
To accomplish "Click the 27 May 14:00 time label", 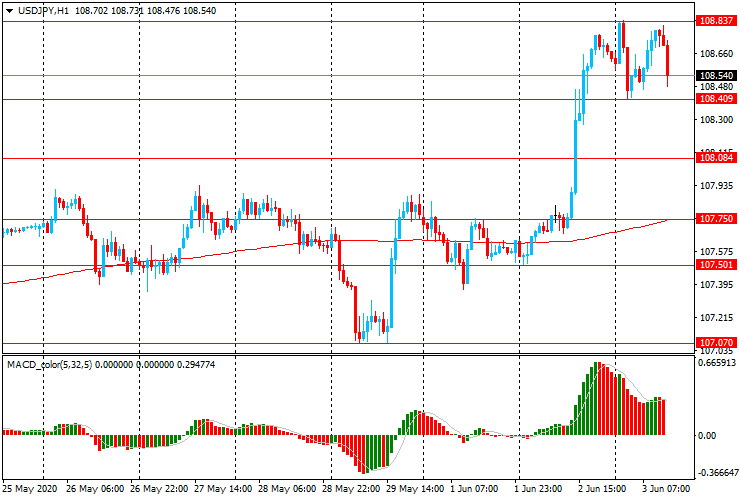I will (223, 489).
